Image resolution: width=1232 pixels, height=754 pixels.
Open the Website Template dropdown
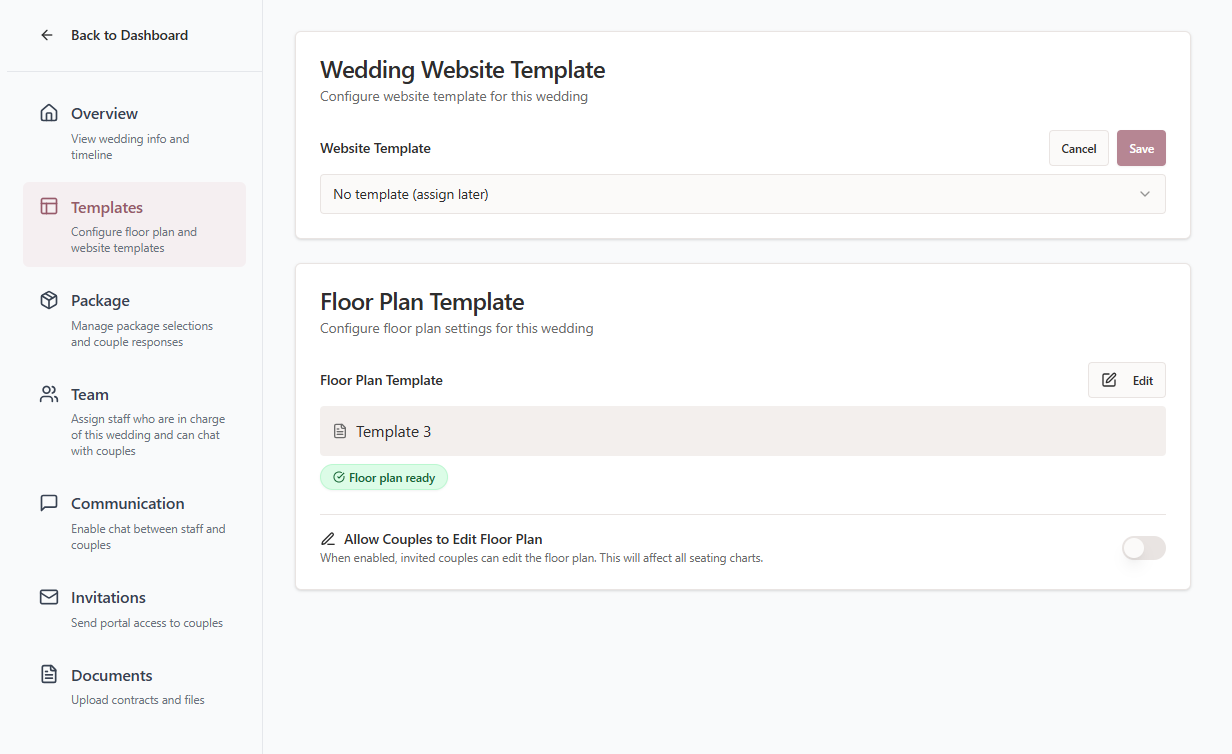coord(742,194)
